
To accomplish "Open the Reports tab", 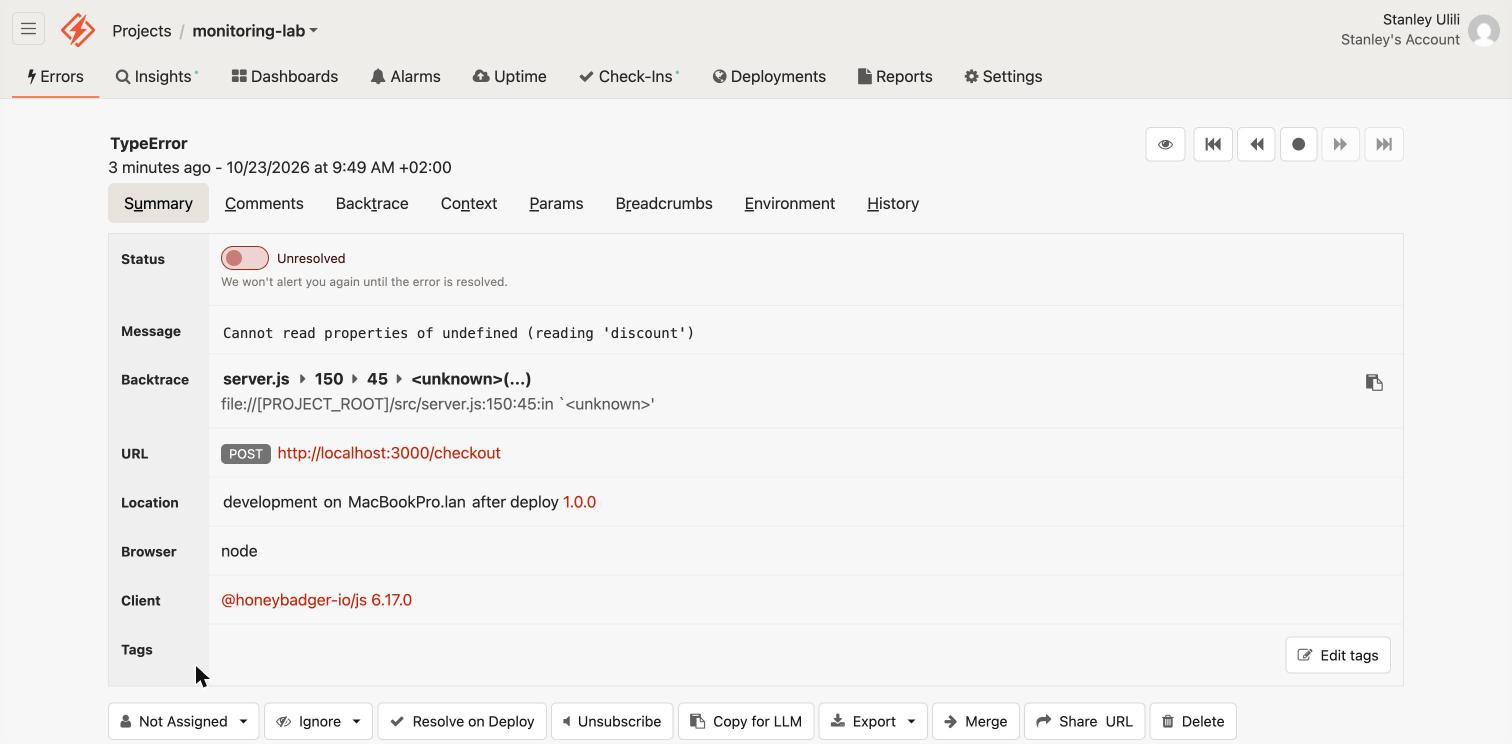I will pyautogui.click(x=895, y=76).
